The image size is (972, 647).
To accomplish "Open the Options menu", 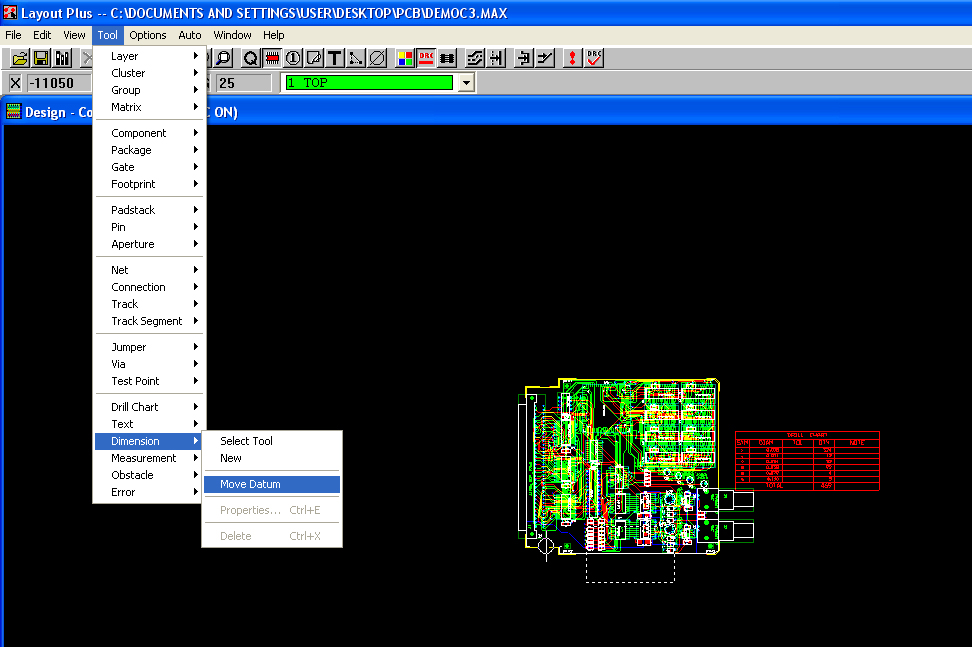I will tap(148, 35).
